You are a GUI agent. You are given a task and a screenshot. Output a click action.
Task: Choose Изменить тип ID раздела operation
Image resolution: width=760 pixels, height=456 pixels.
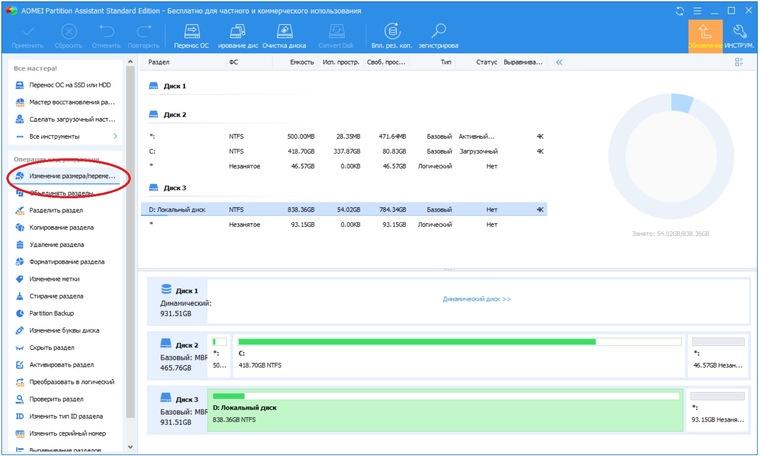[x=59, y=416]
